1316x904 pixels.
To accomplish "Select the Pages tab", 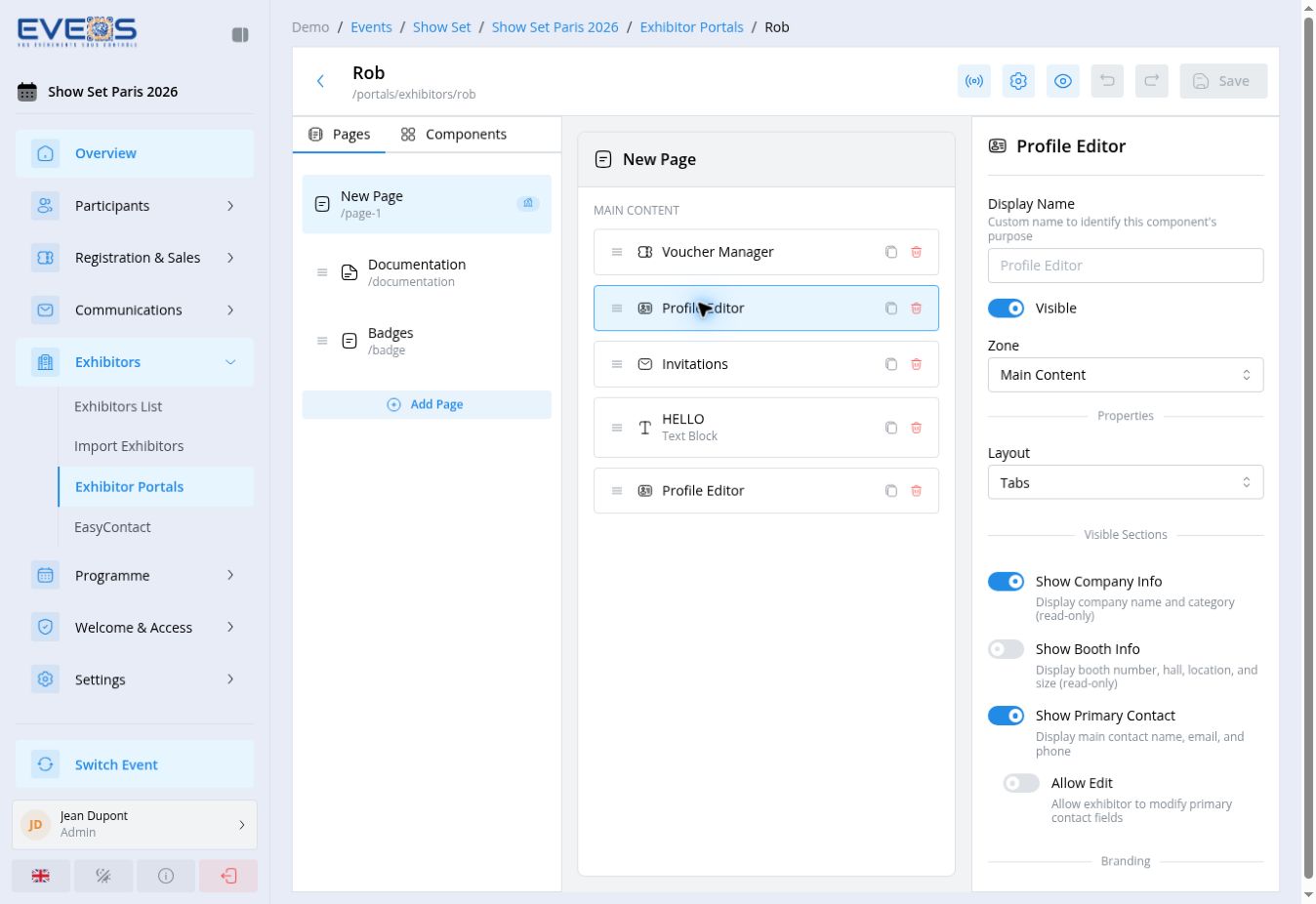I will pos(339,135).
